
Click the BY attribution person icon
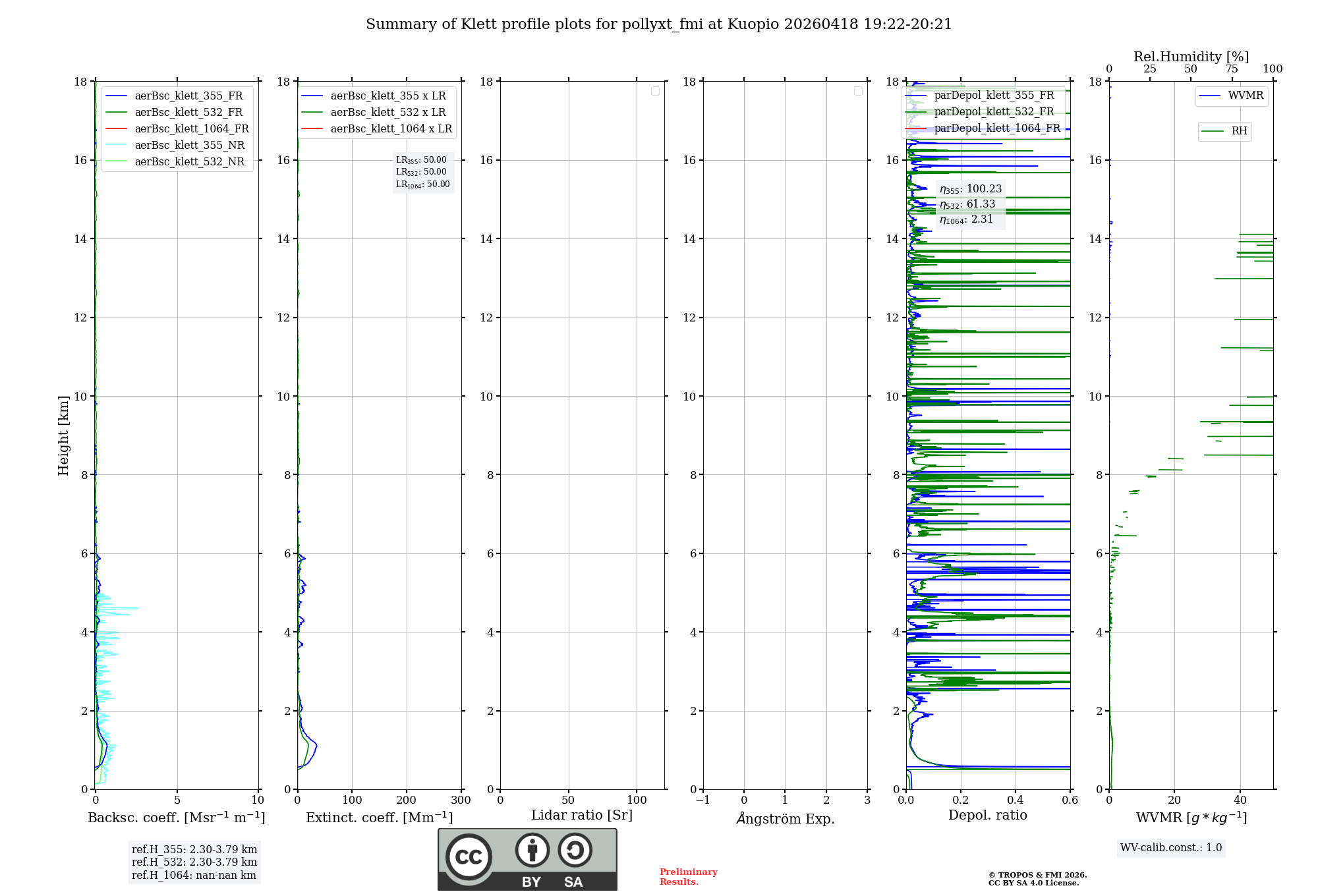(x=532, y=850)
